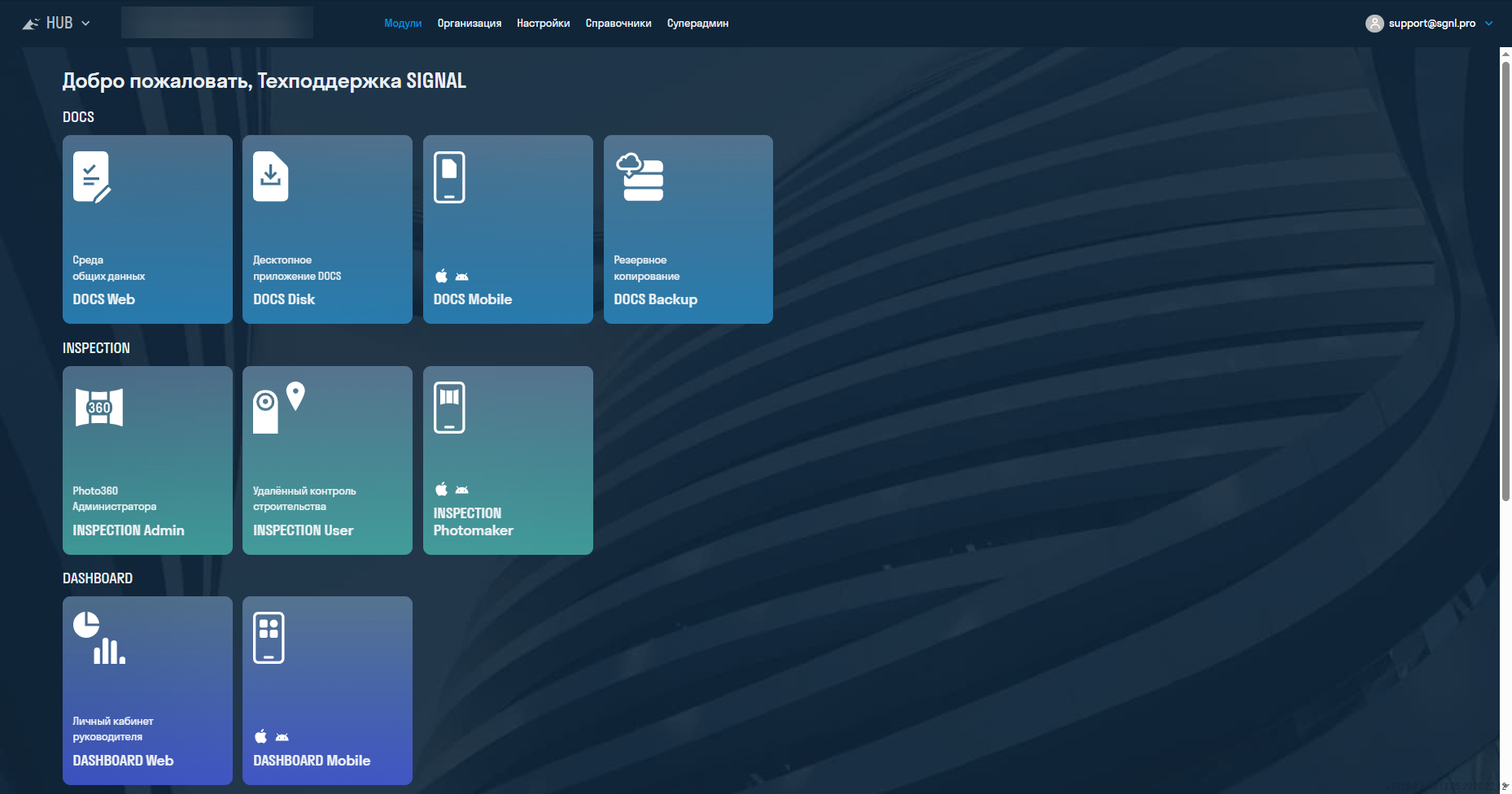1512x794 pixels.
Task: Open the Организация menu
Action: tap(470, 24)
